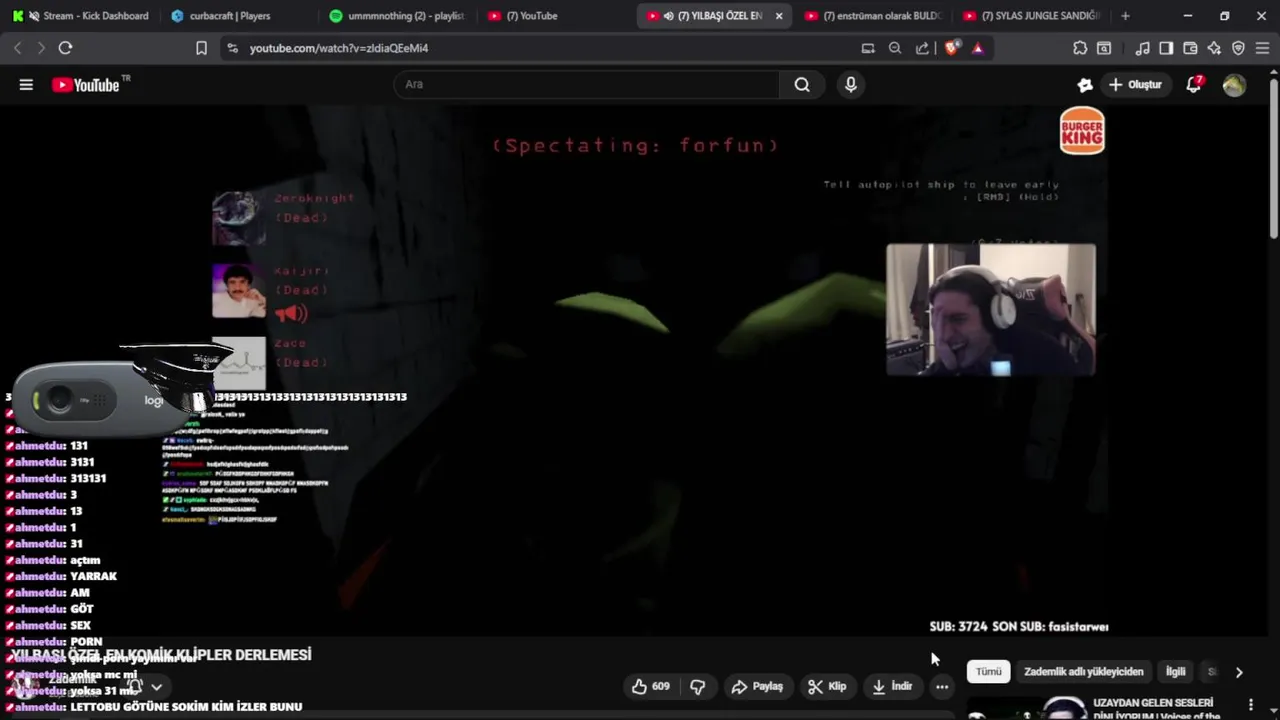
Task: Click the toolbar icon right of extensions puzzle
Action: pyautogui.click(x=1104, y=48)
